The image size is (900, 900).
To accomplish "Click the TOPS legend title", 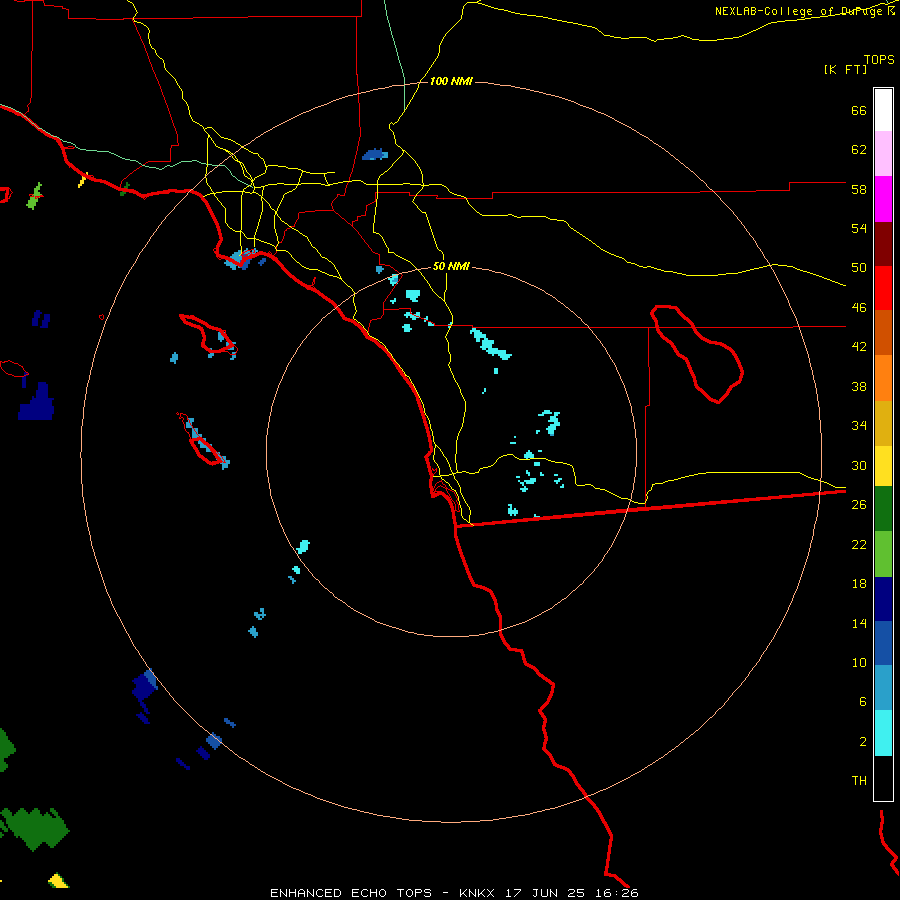I will coord(879,59).
